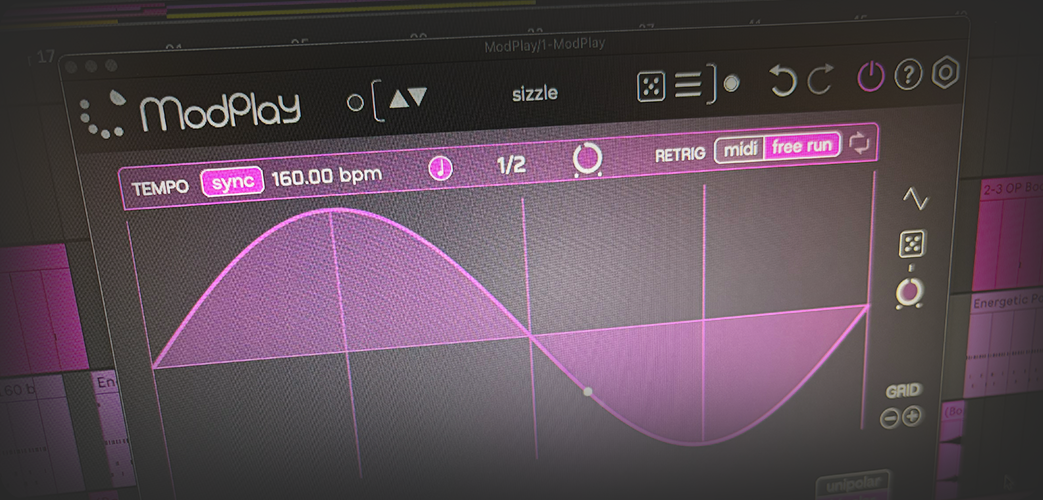1043x500 pixels.
Task: Click the curve randomize dice icon
Action: click(913, 244)
